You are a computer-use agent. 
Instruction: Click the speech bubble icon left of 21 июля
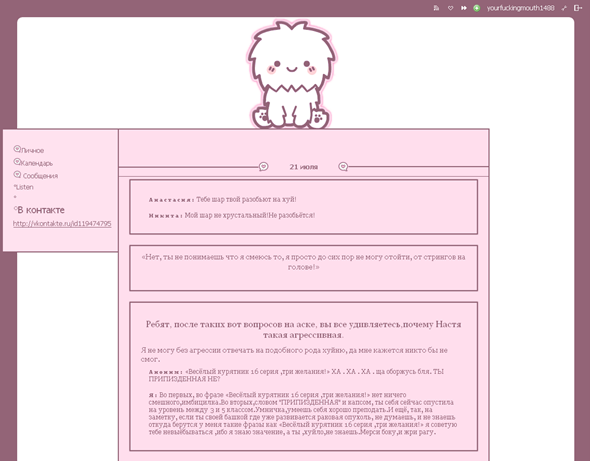pyautogui.click(x=264, y=166)
